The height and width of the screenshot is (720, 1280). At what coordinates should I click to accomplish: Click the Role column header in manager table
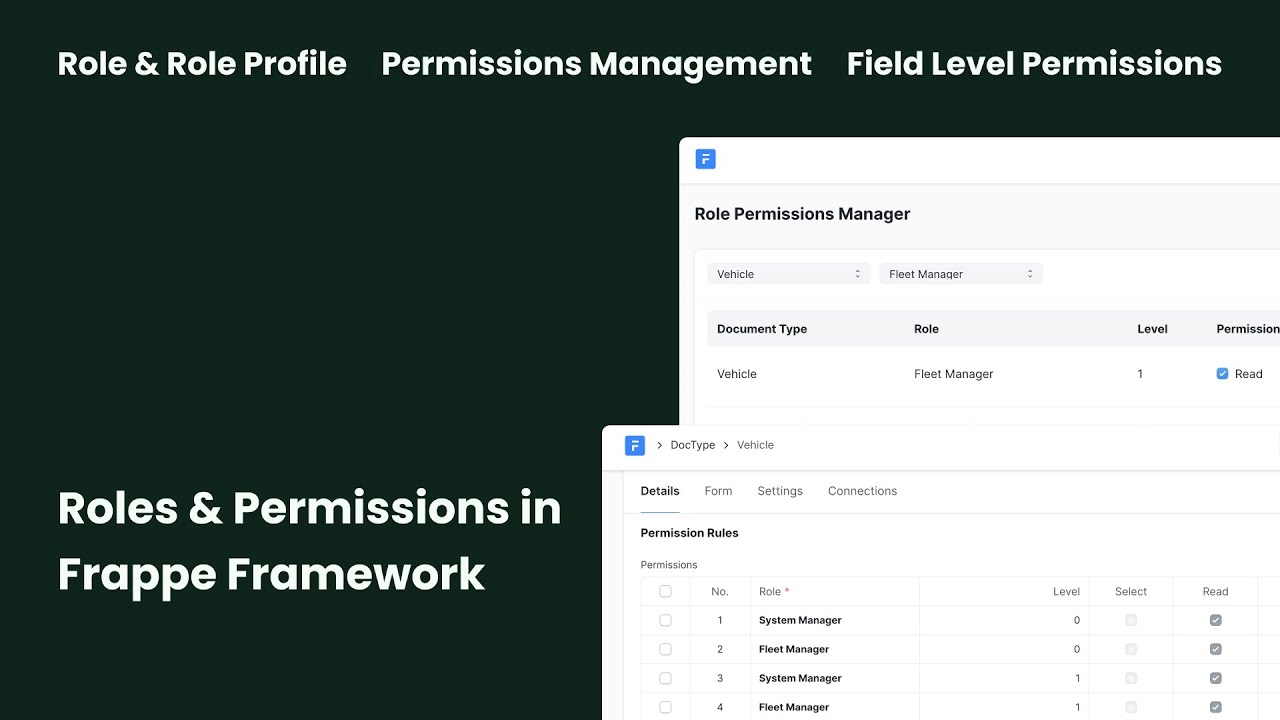point(926,329)
